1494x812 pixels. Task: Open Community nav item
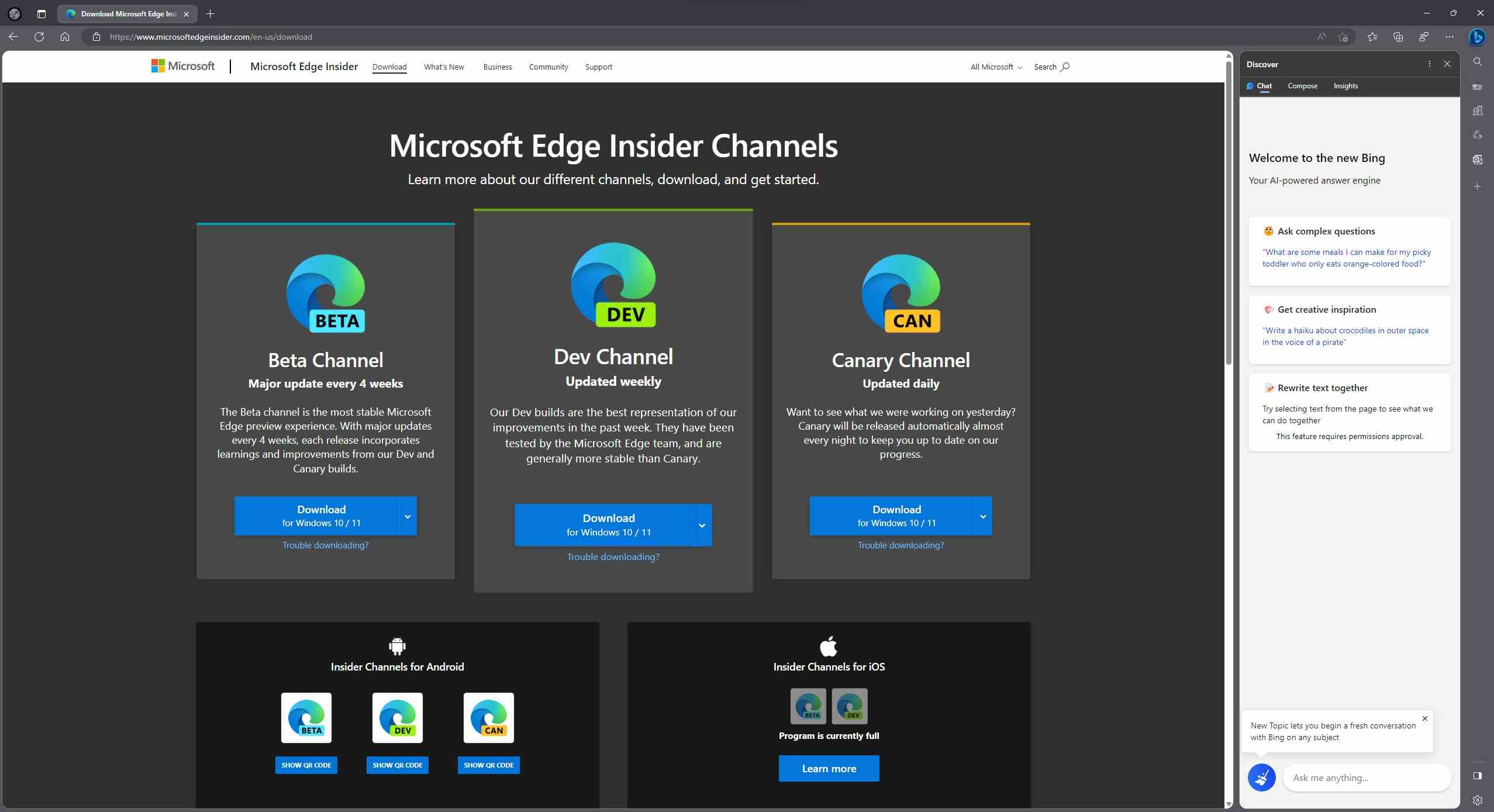point(548,67)
